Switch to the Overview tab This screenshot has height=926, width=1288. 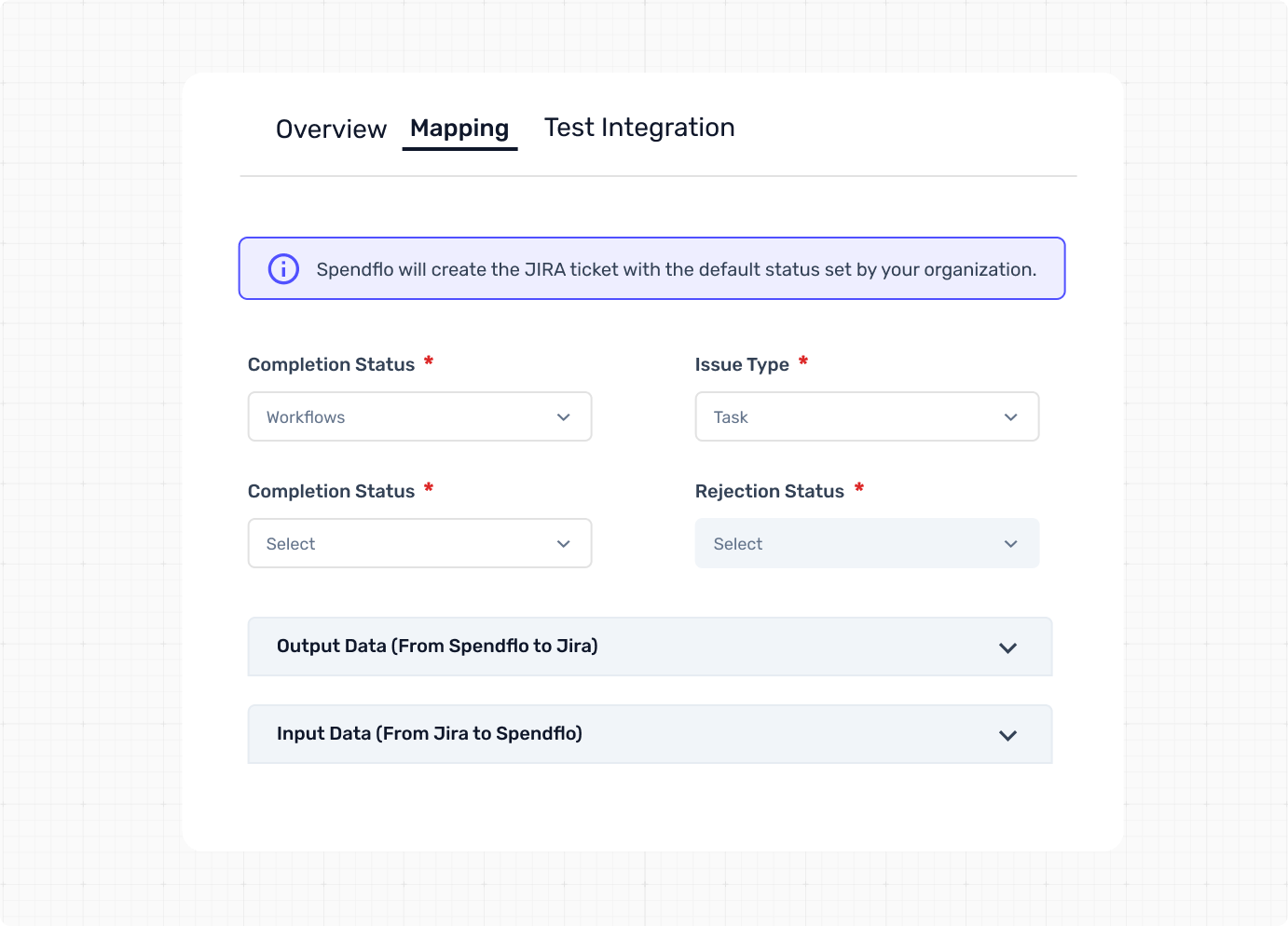(x=331, y=129)
